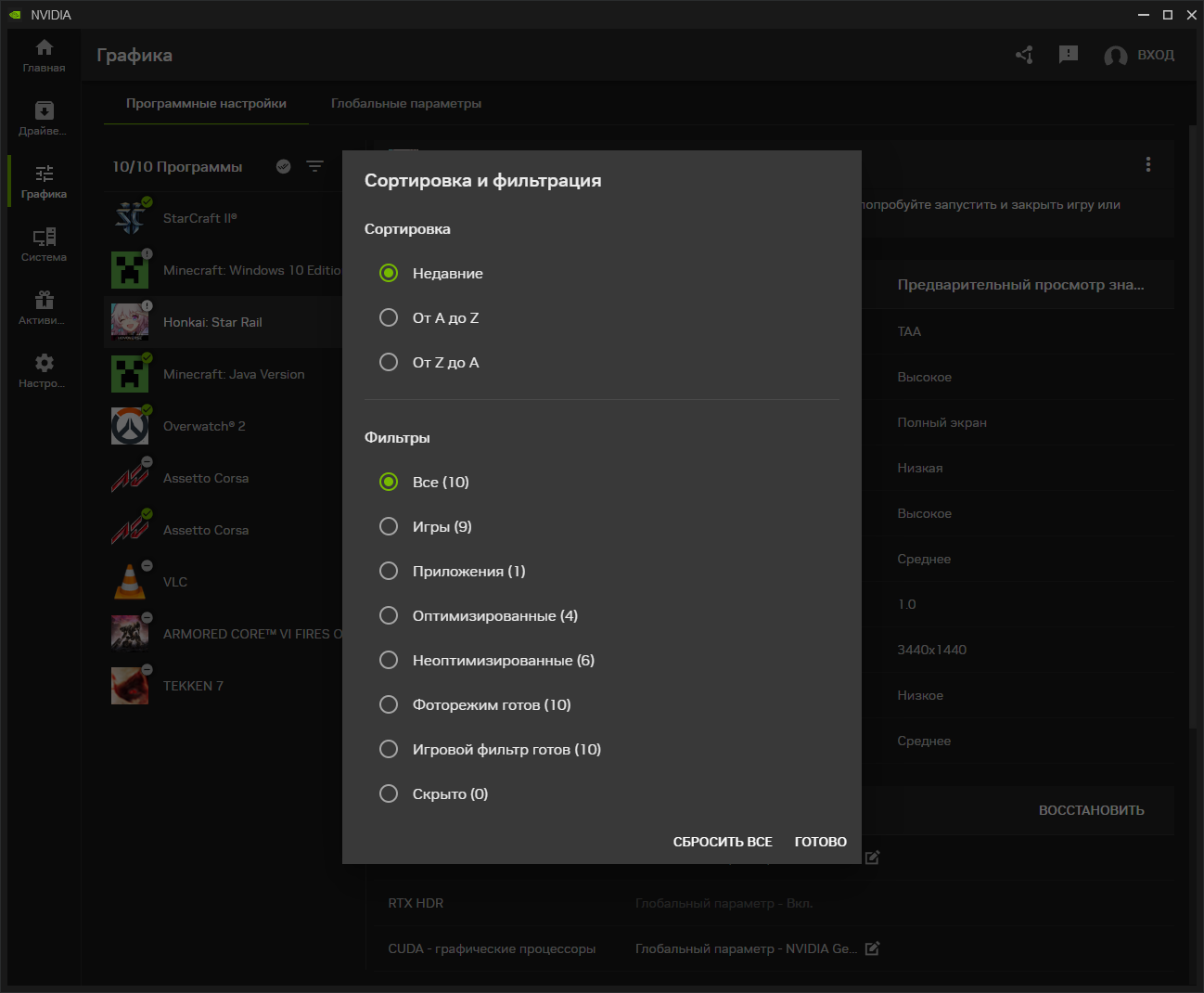Switch to Глобальные параметры tab
This screenshot has height=993, width=1204.
[x=406, y=103]
